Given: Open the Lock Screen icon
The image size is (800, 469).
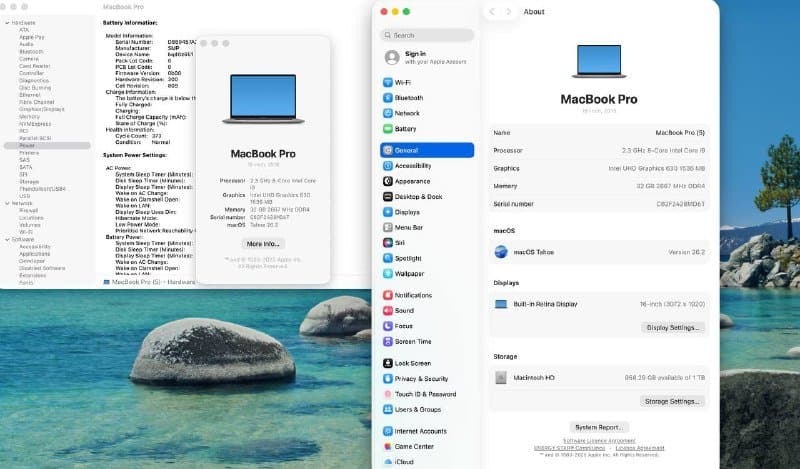Looking at the screenshot, I should pos(388,363).
